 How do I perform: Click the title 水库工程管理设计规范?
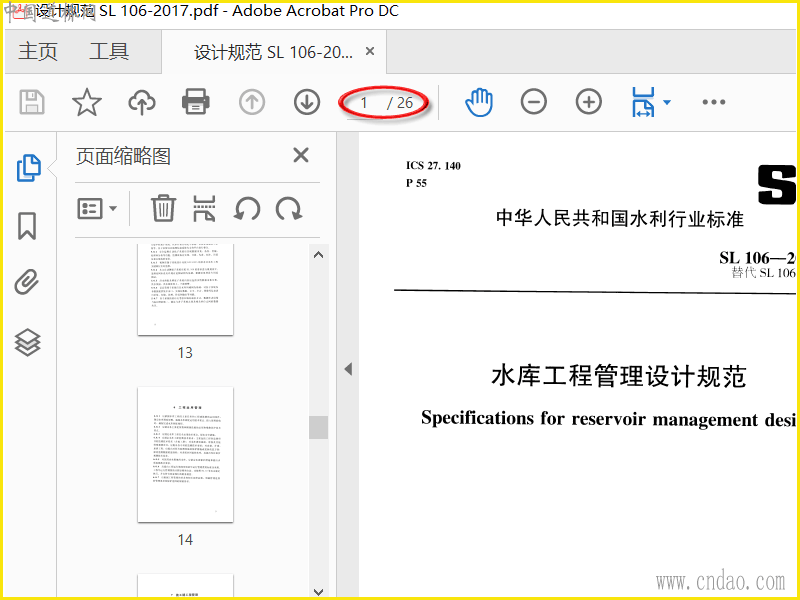coord(619,377)
